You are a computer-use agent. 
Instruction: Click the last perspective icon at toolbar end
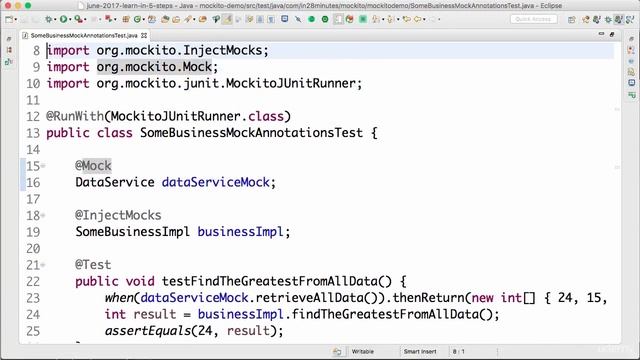[x=630, y=19]
